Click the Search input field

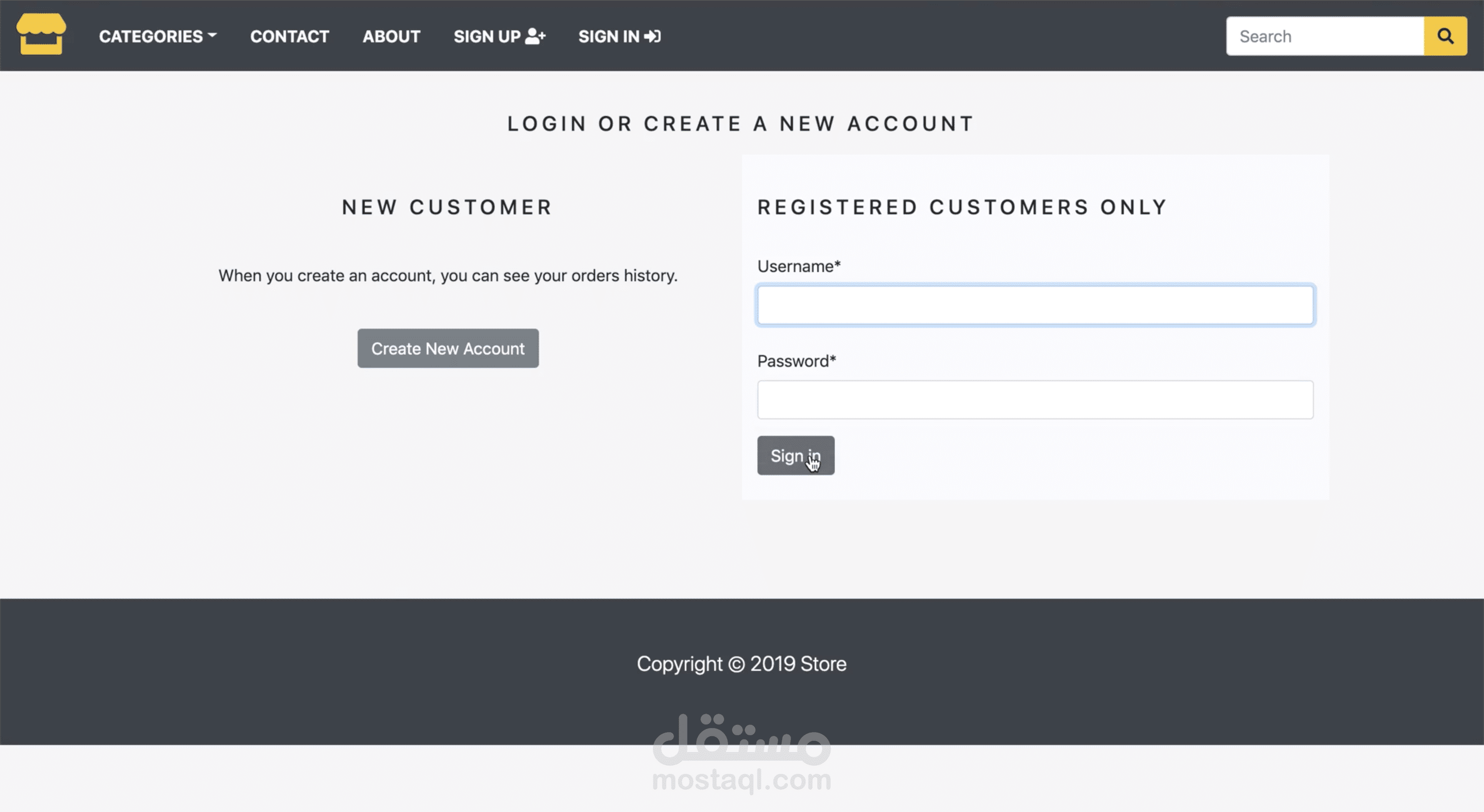[x=1325, y=36]
